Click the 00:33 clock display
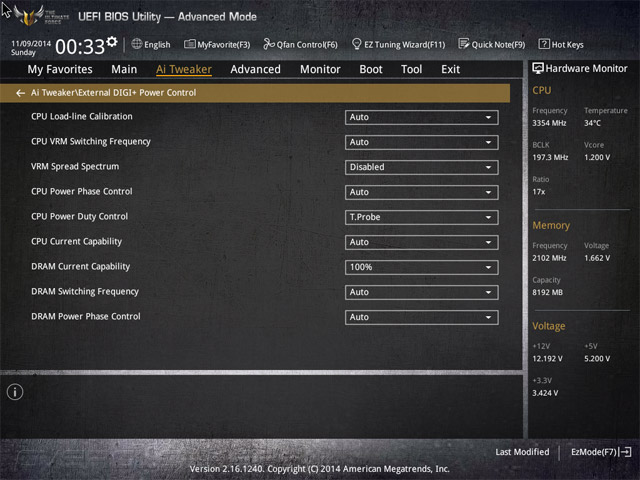 click(80, 47)
